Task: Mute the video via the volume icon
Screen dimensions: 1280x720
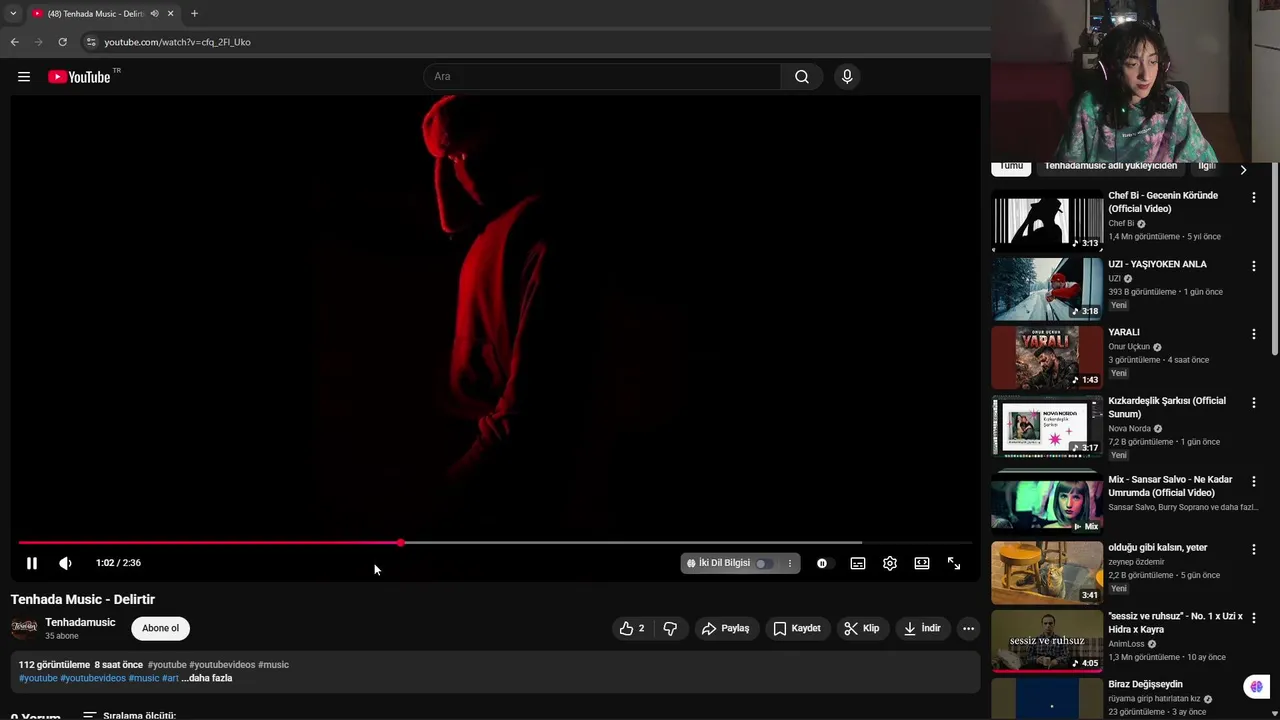Action: (x=65, y=563)
